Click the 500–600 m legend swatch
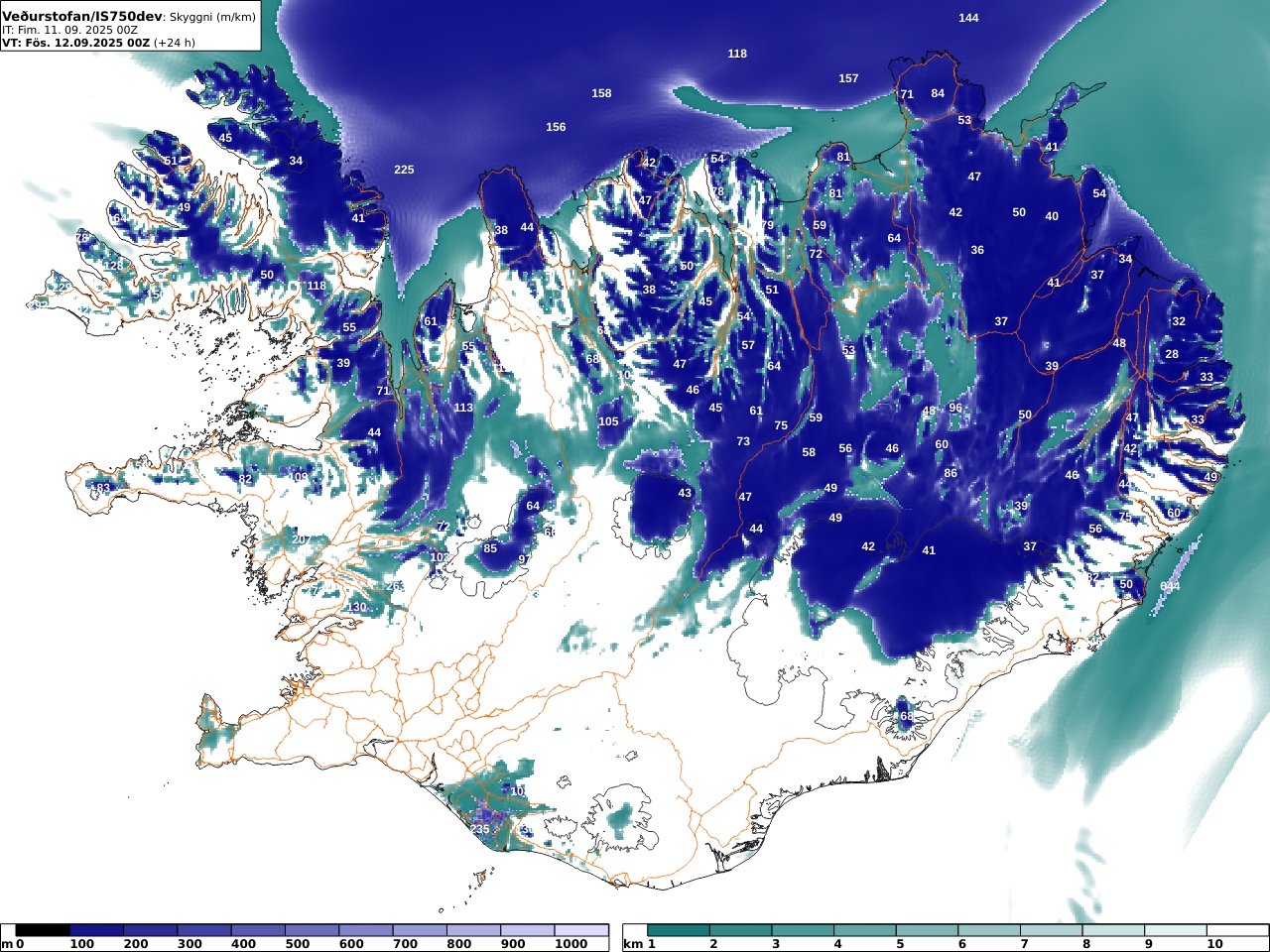 (x=312, y=930)
